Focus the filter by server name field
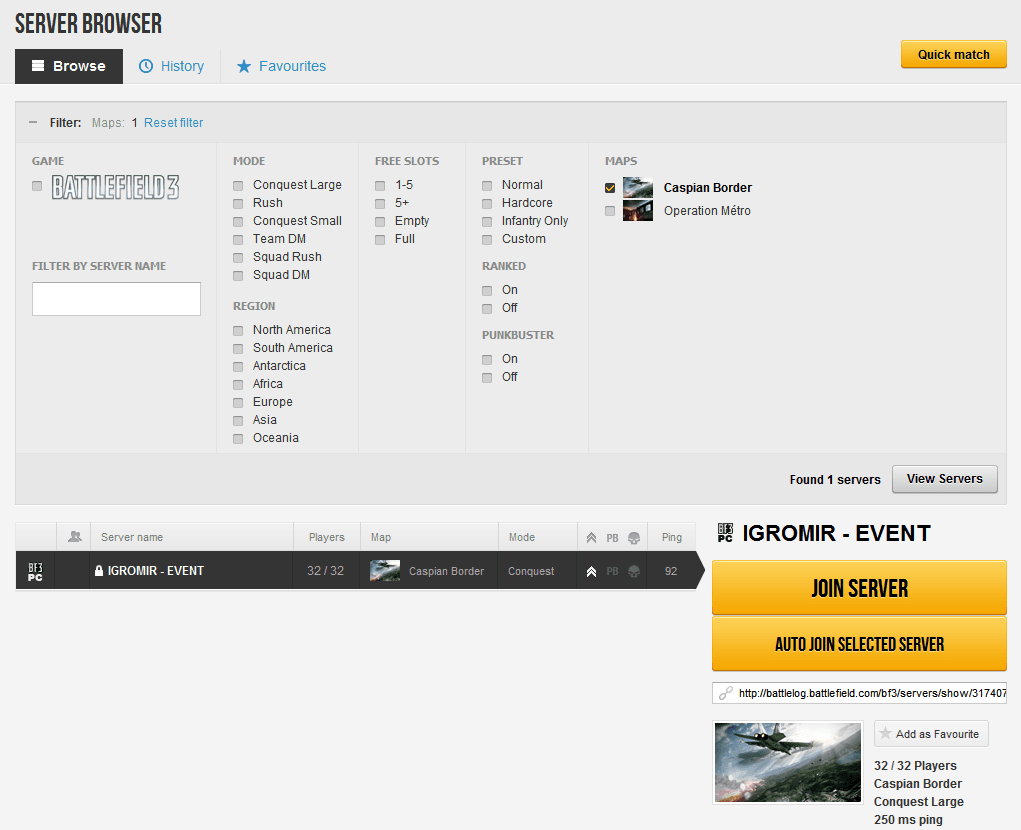This screenshot has width=1021, height=830. (x=117, y=299)
